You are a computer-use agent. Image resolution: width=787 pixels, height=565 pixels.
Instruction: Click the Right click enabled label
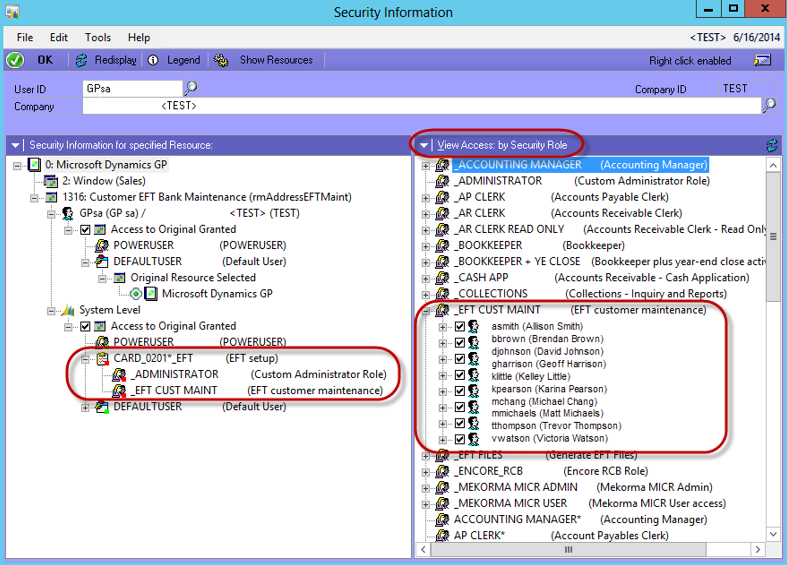690,61
